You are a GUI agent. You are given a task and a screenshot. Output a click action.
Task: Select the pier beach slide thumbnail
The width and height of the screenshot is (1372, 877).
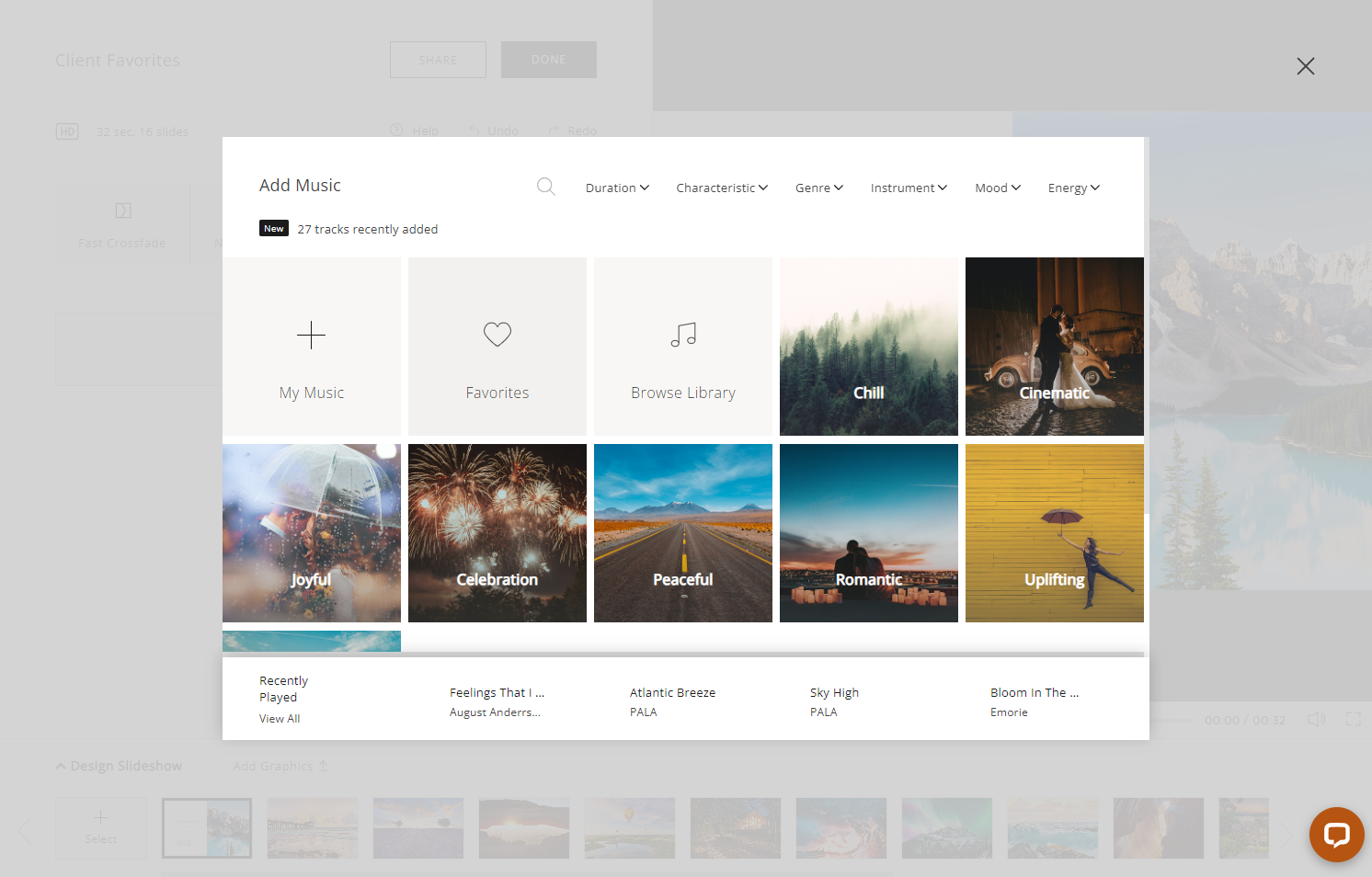pyautogui.click(x=313, y=828)
